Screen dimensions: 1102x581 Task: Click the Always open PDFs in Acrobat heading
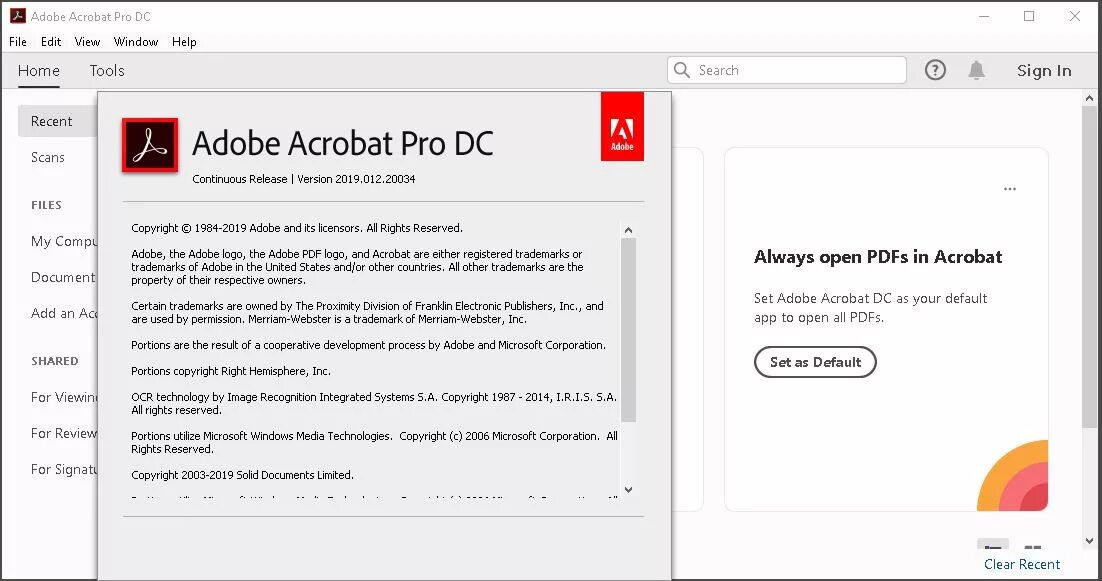[878, 257]
